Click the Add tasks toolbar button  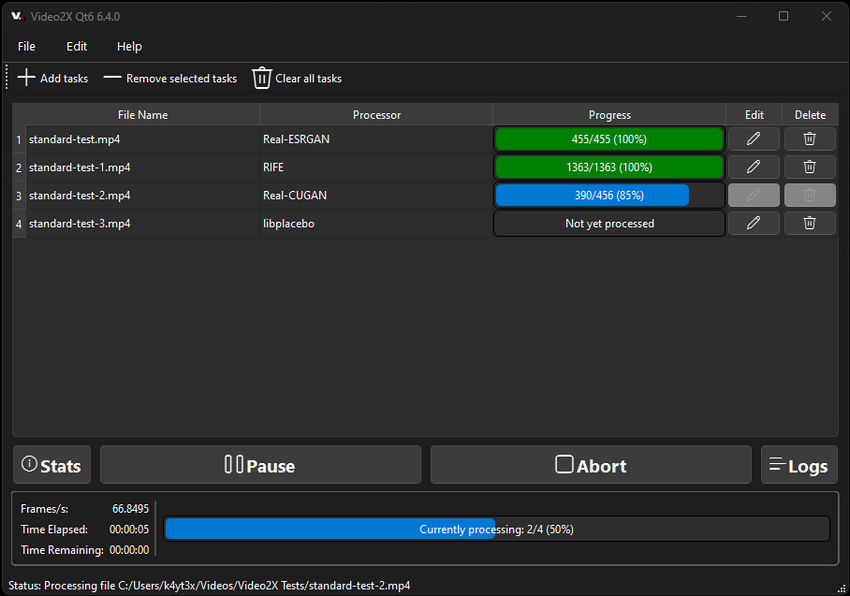[53, 79]
